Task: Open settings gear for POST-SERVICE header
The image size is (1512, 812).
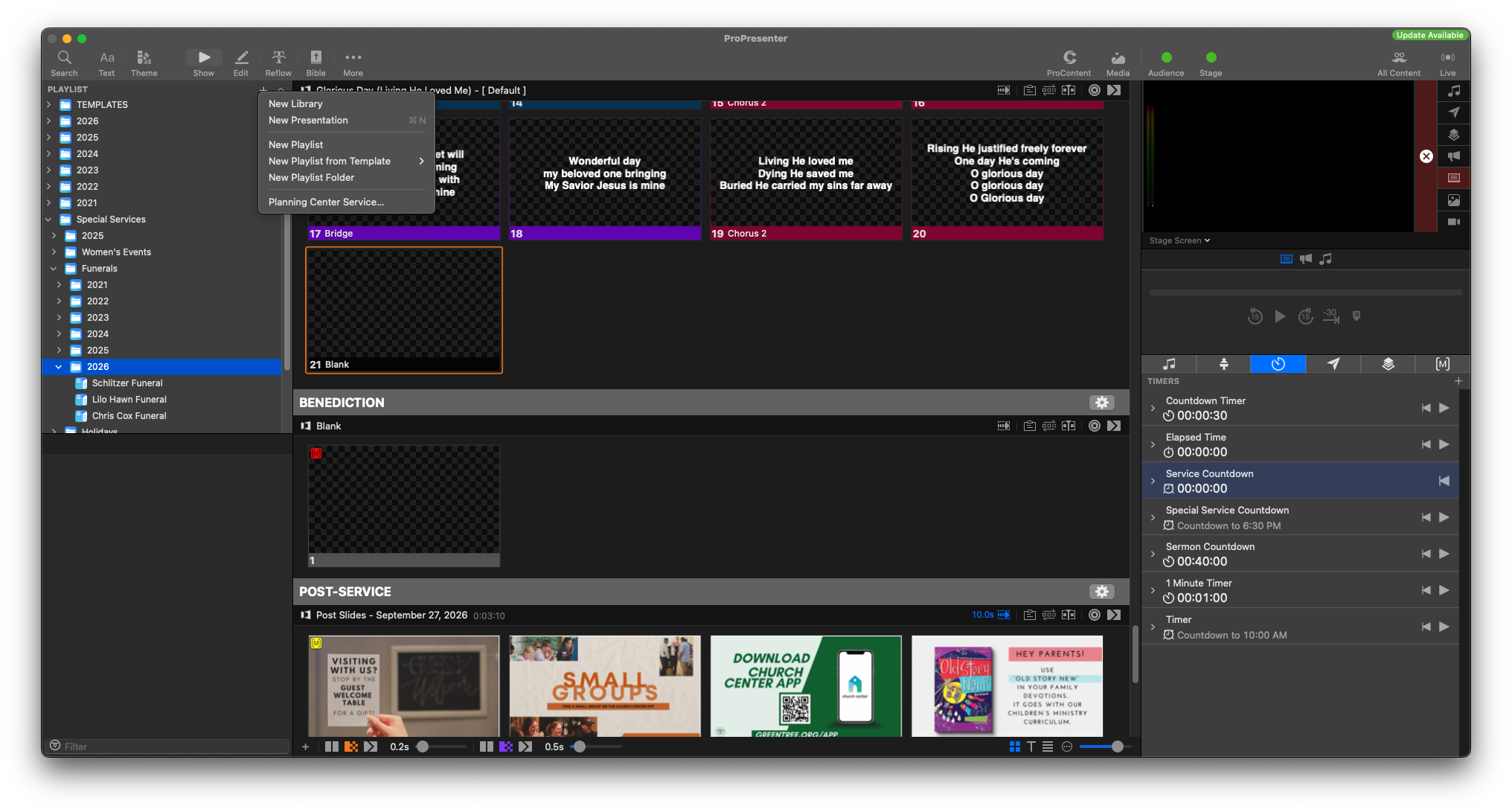Action: pos(1102,592)
